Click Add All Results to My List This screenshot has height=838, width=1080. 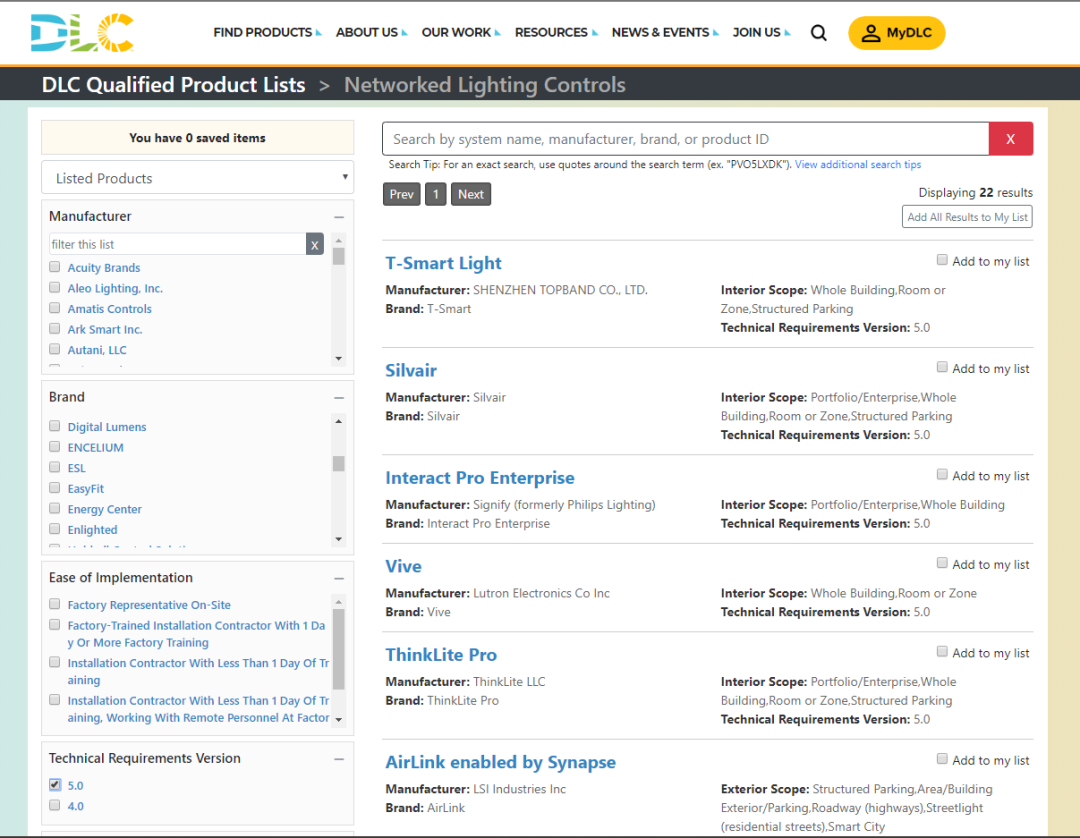click(x=966, y=217)
